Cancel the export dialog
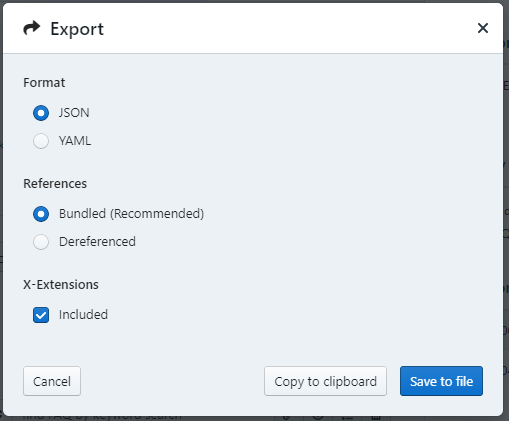The height and width of the screenshot is (421, 509). (x=52, y=381)
